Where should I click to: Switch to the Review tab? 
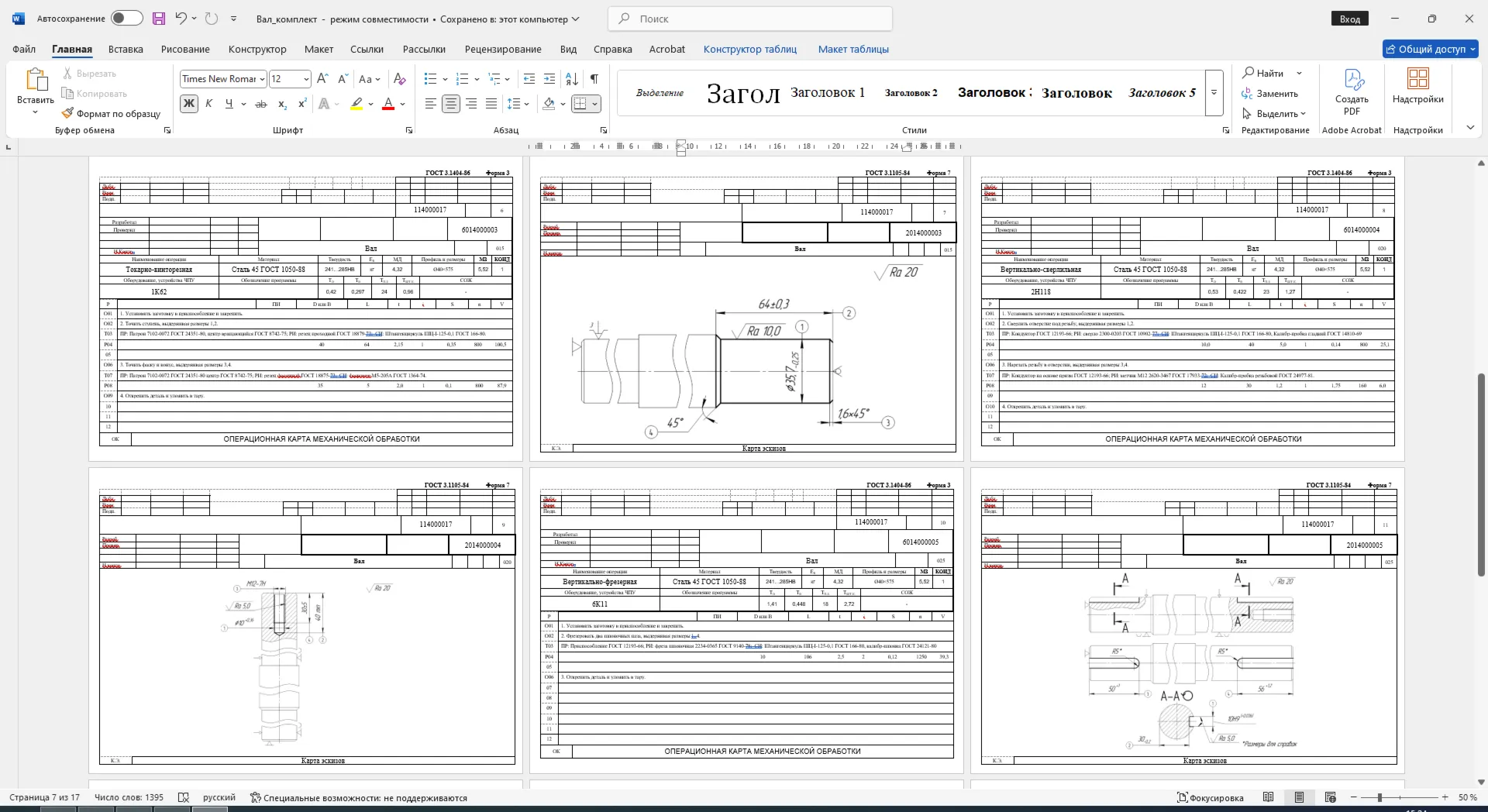pos(503,49)
